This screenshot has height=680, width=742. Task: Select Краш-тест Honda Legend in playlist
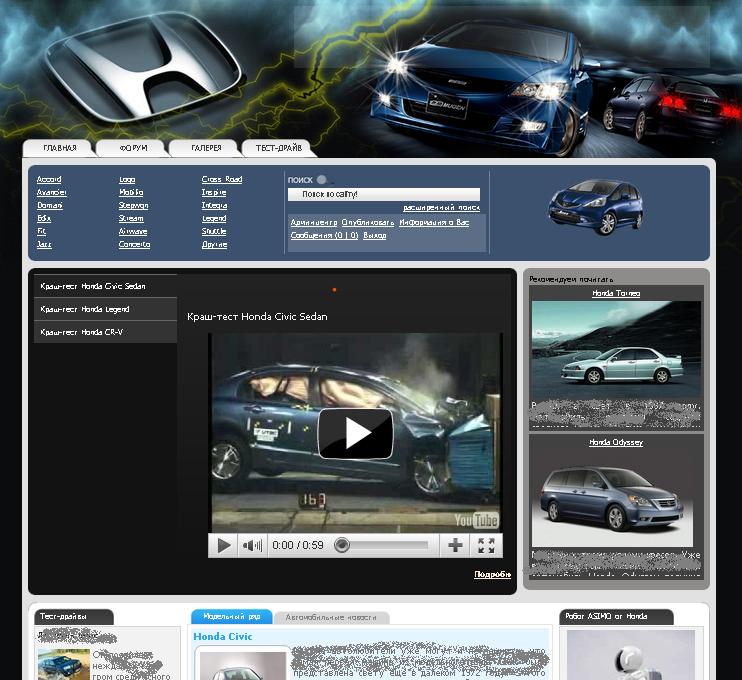tap(106, 309)
